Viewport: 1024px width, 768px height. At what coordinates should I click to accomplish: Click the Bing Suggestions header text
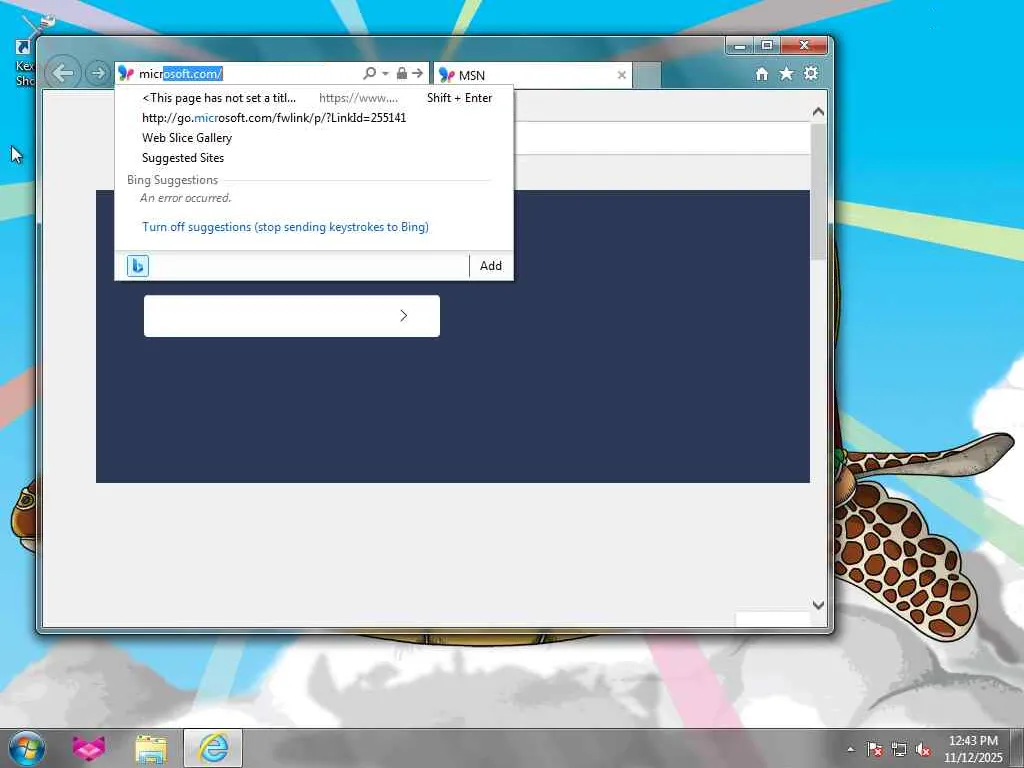pyautogui.click(x=172, y=180)
